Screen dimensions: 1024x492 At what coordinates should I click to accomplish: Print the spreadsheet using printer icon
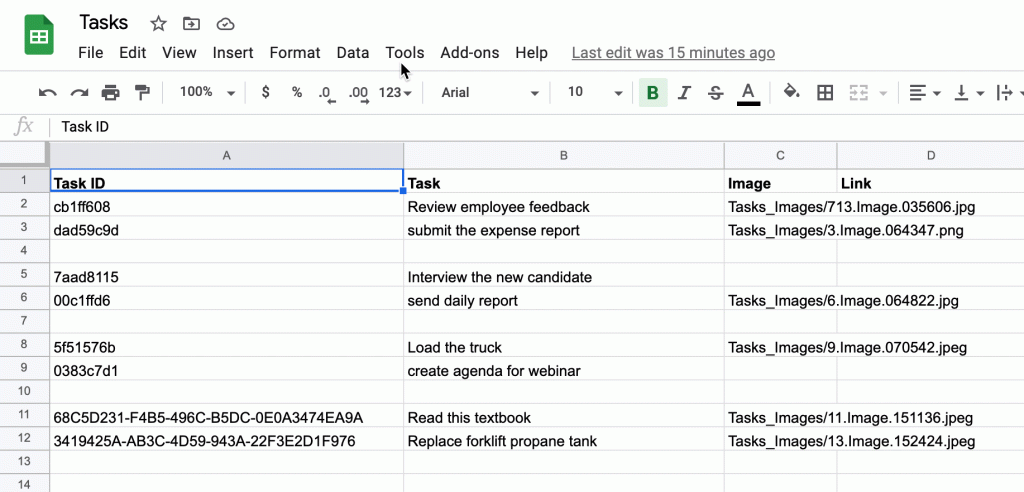tap(110, 93)
